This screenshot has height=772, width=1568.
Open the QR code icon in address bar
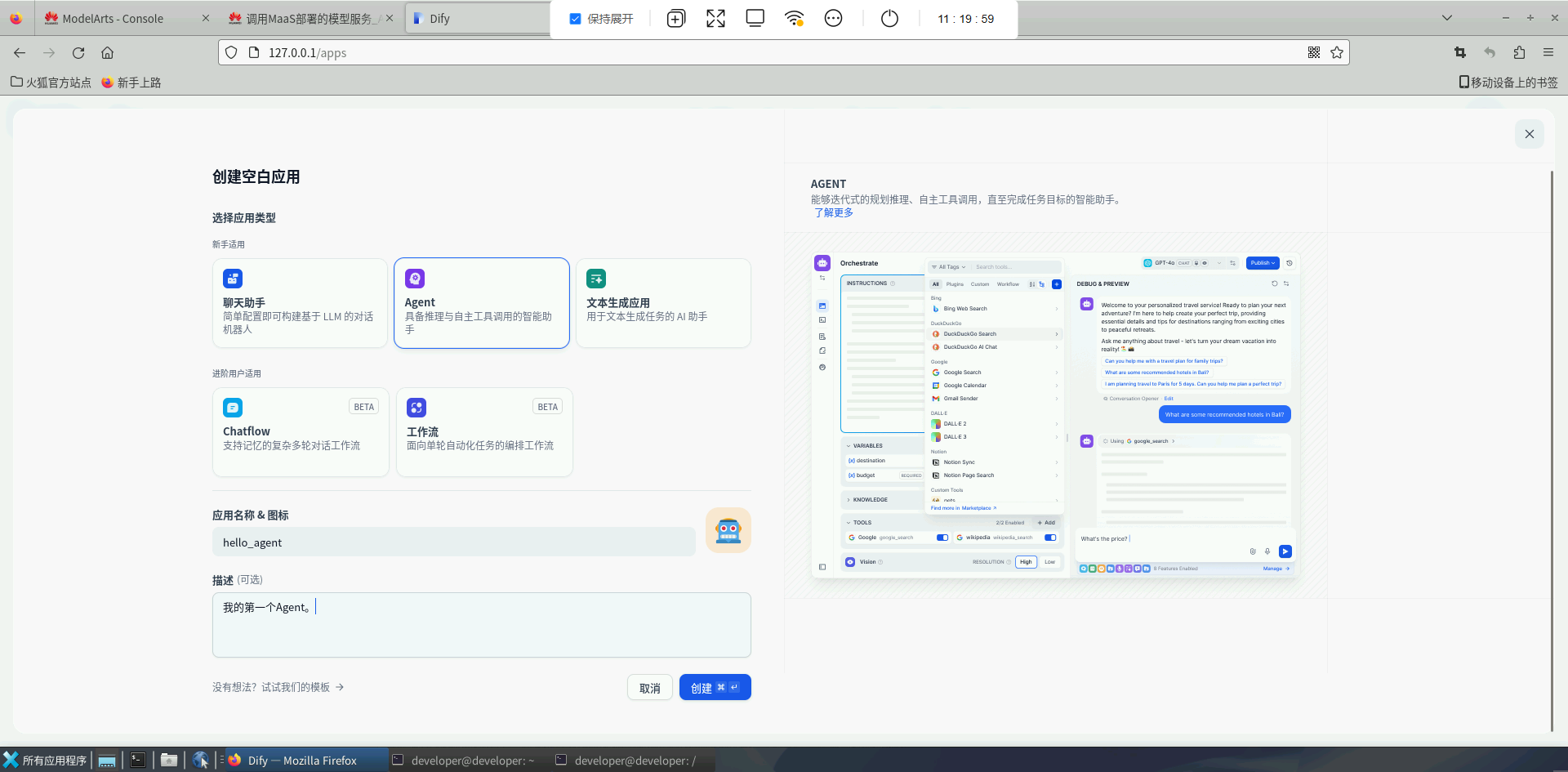(1314, 52)
